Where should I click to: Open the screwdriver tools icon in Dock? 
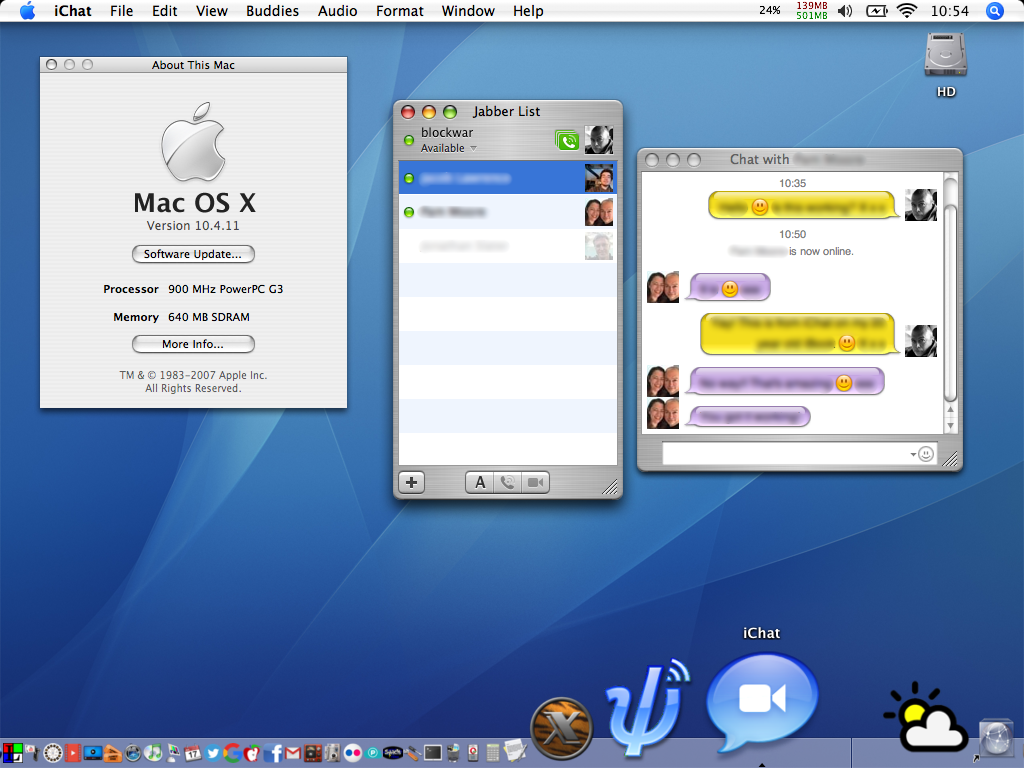[412, 754]
